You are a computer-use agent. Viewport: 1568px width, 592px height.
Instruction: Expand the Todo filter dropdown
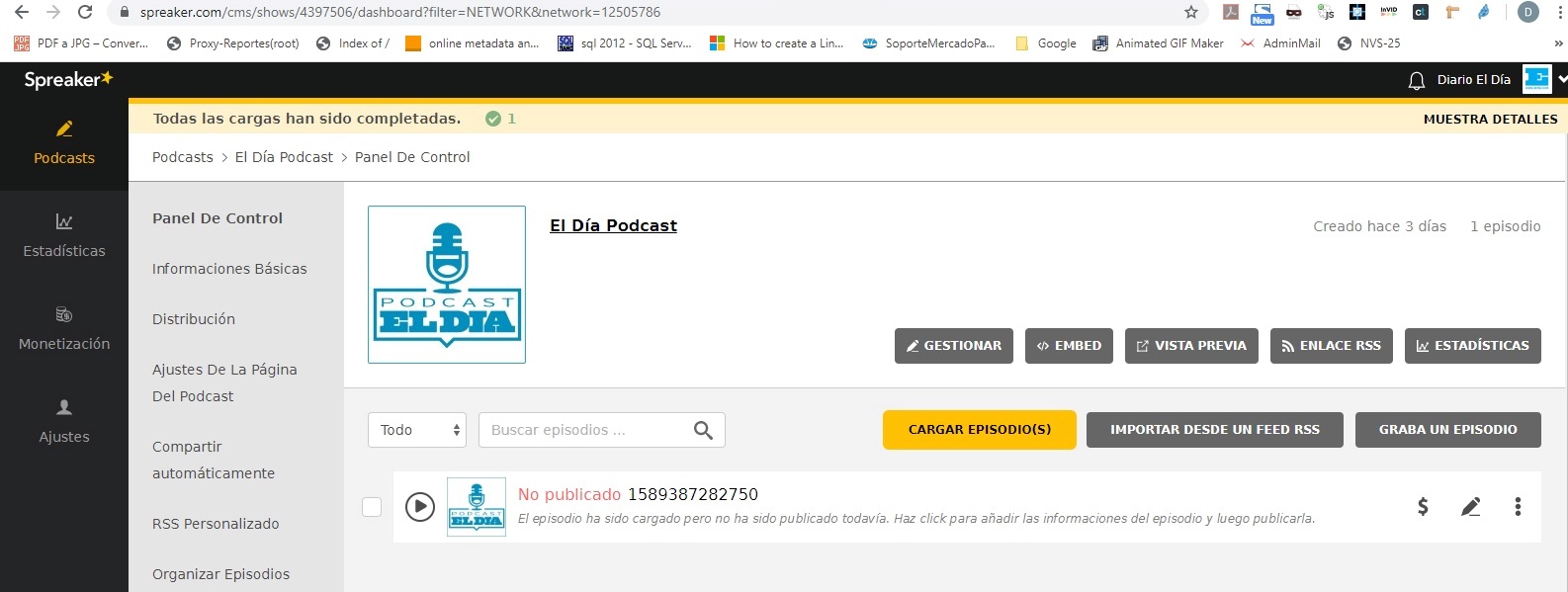416,430
